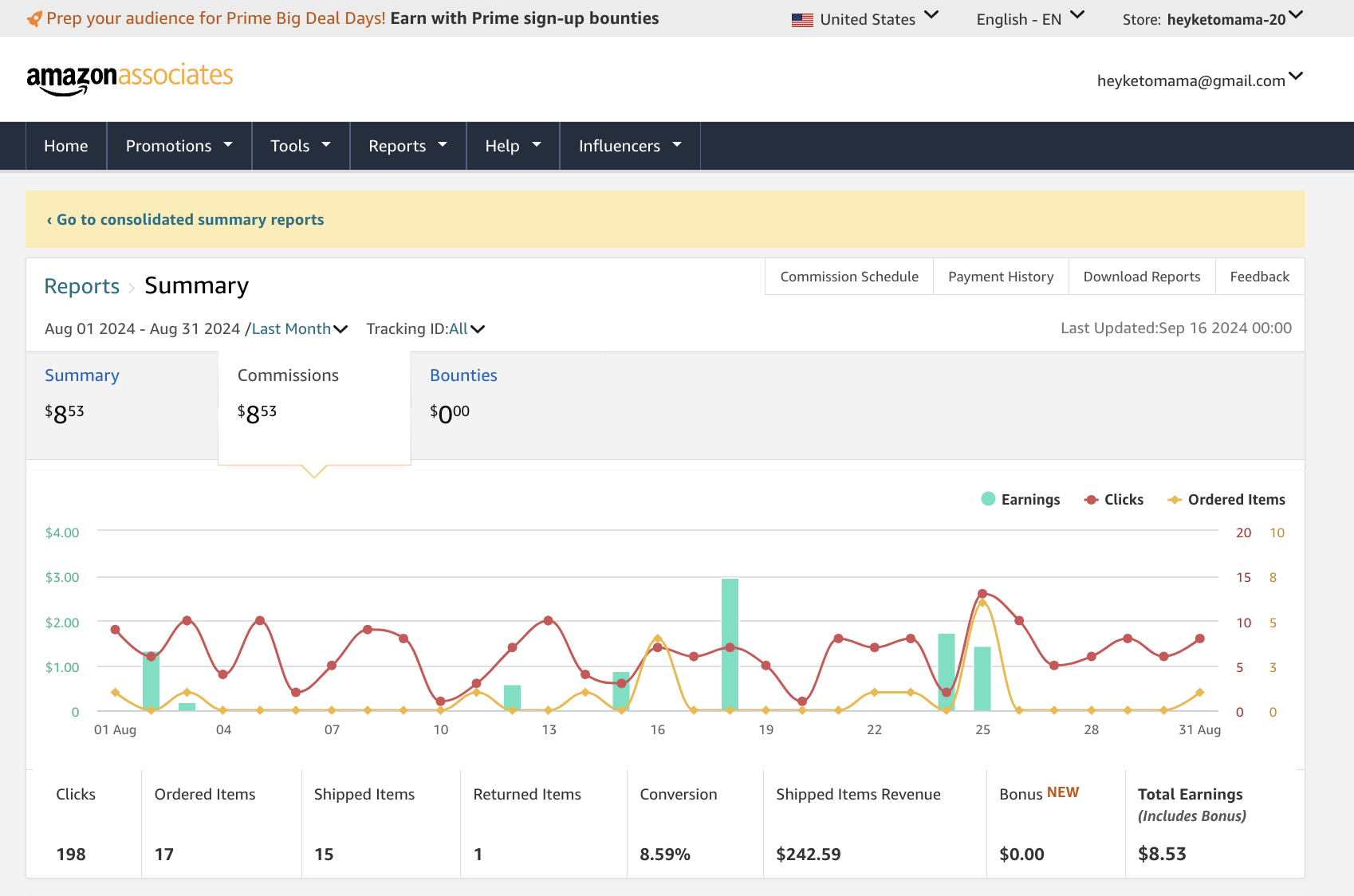The image size is (1354, 896).
Task: Toggle the Ordered Items legend series
Action: pyautogui.click(x=1226, y=499)
